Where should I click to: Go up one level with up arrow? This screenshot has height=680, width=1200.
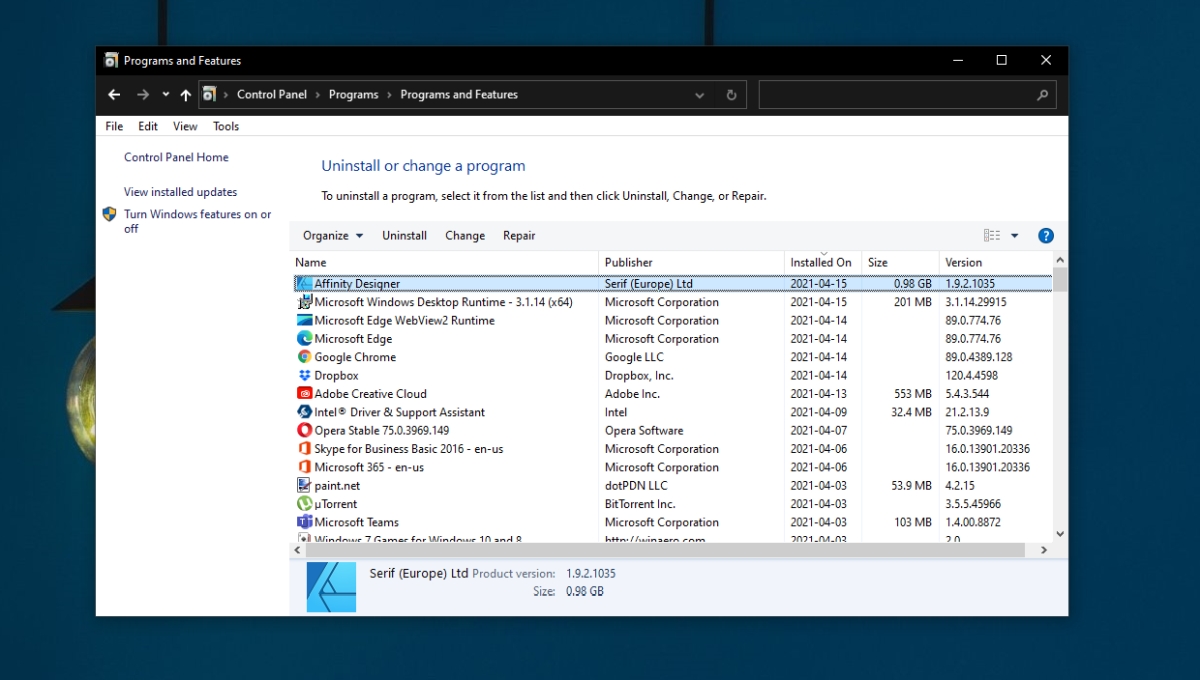(x=185, y=95)
